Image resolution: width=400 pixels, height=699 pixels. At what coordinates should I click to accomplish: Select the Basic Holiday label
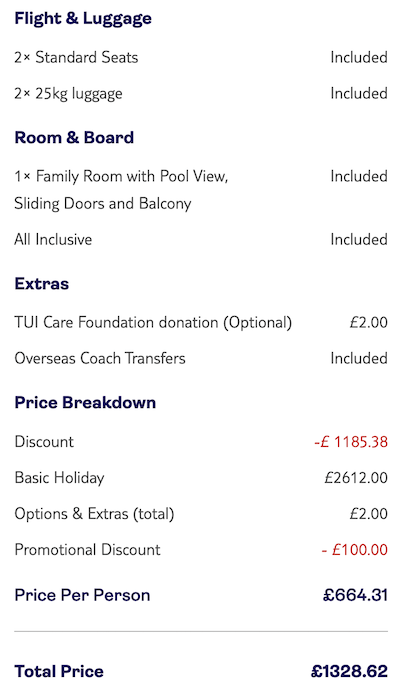pyautogui.click(x=59, y=478)
